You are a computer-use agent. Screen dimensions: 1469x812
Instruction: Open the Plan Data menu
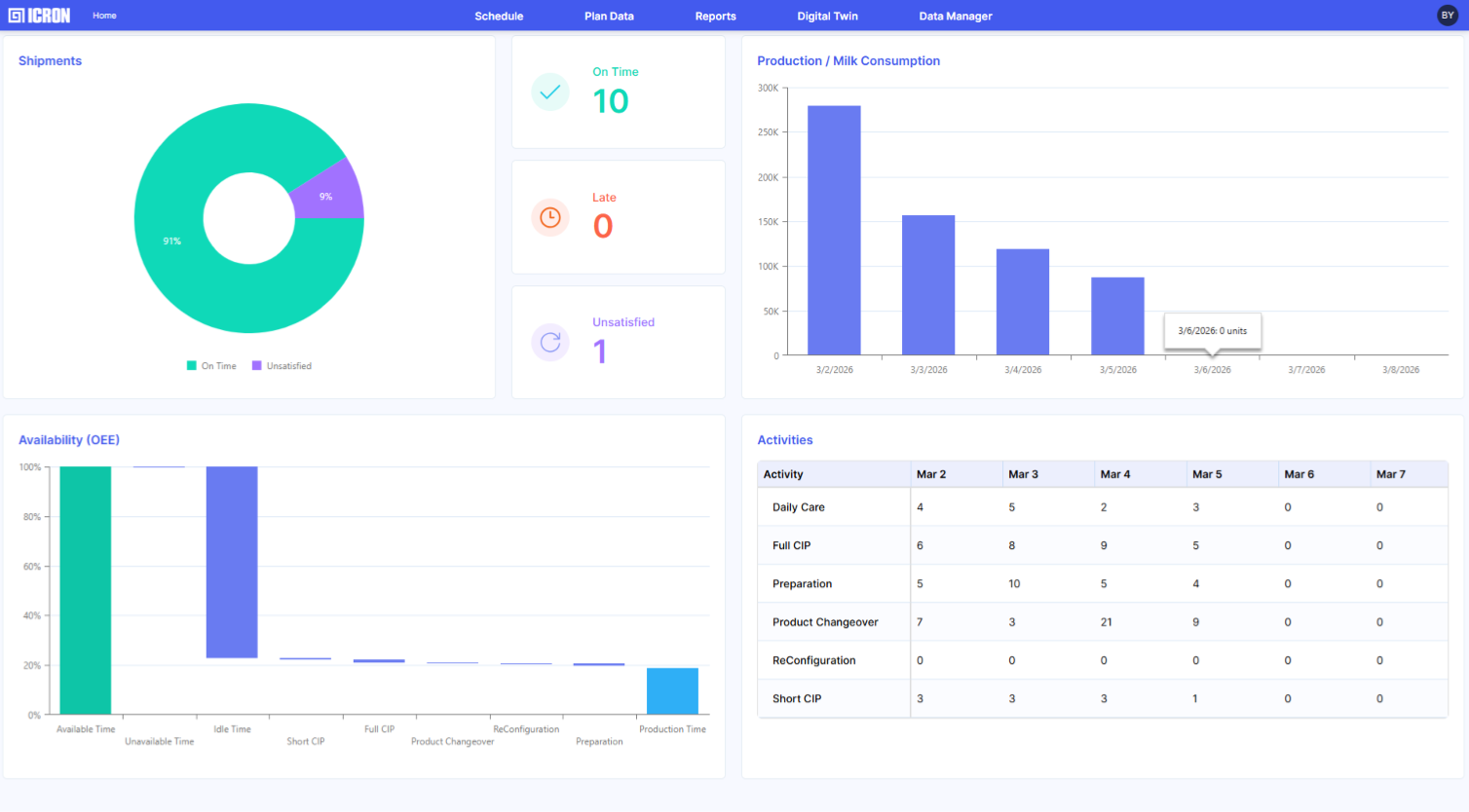(x=609, y=17)
